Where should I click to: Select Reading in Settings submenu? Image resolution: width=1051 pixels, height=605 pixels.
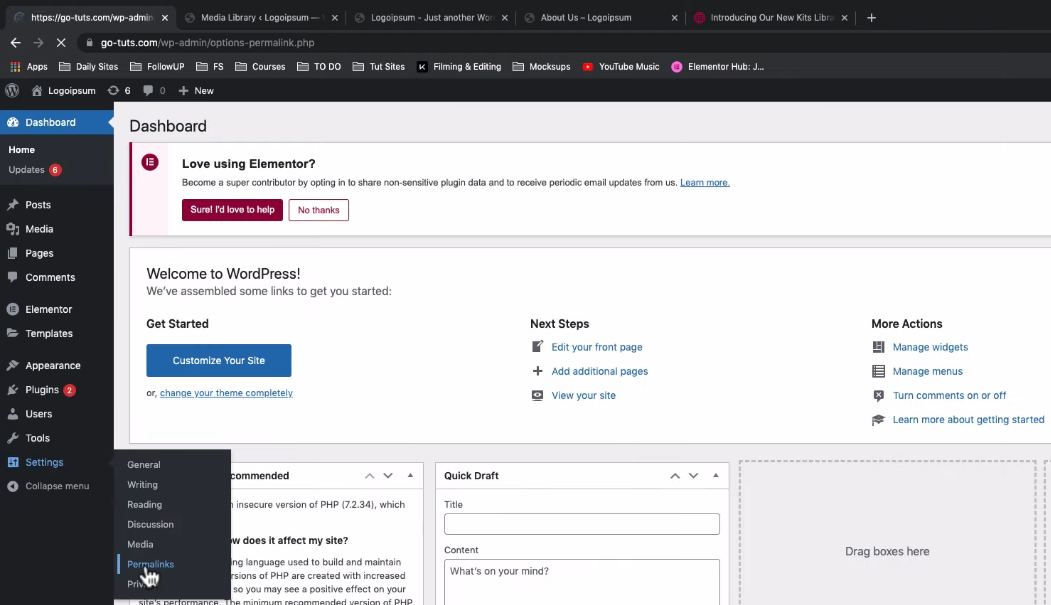[x=145, y=505]
